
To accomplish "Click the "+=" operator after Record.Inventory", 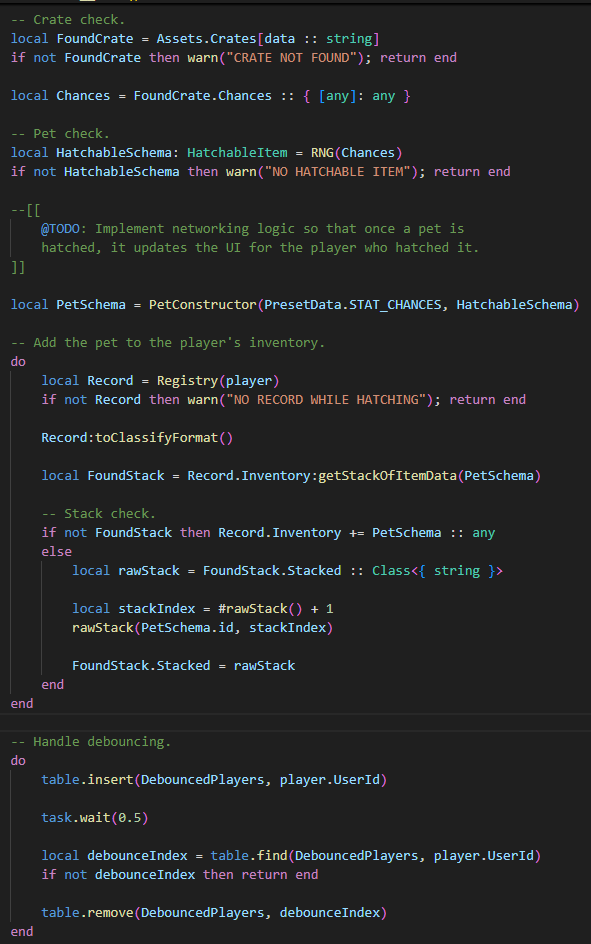I will pos(356,533).
